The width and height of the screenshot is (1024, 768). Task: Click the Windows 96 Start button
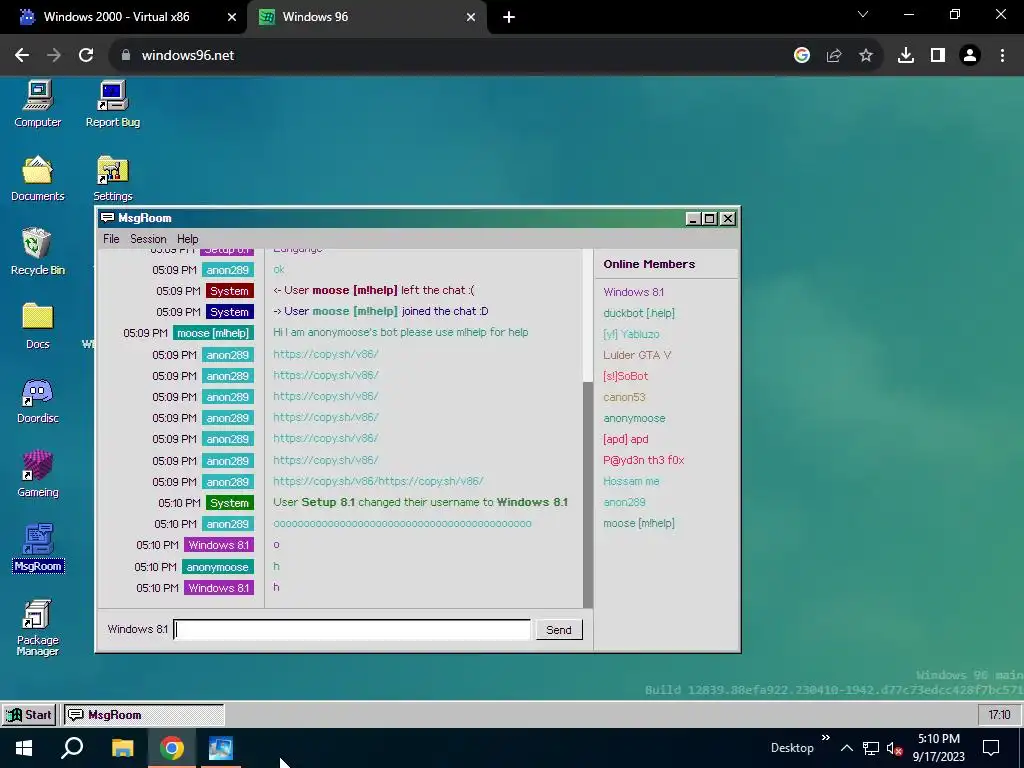[29, 714]
